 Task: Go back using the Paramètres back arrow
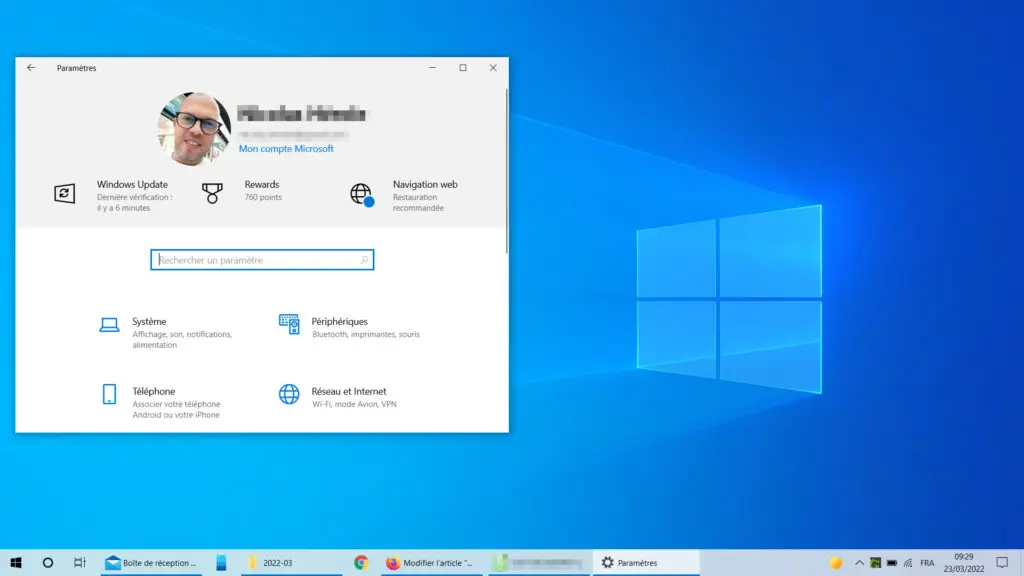[31, 68]
